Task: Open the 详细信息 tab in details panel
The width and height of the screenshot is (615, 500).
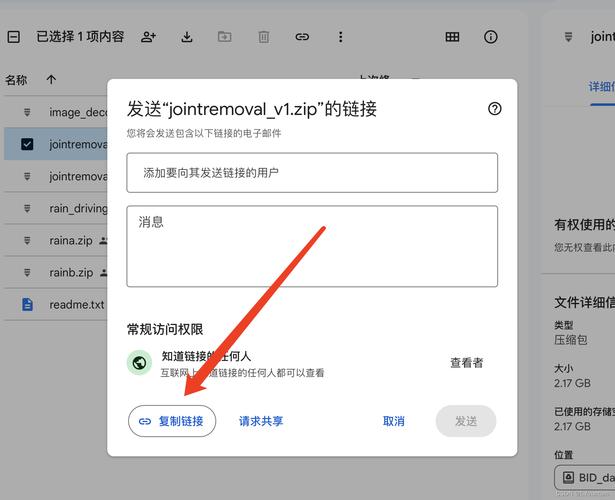Action: click(602, 87)
